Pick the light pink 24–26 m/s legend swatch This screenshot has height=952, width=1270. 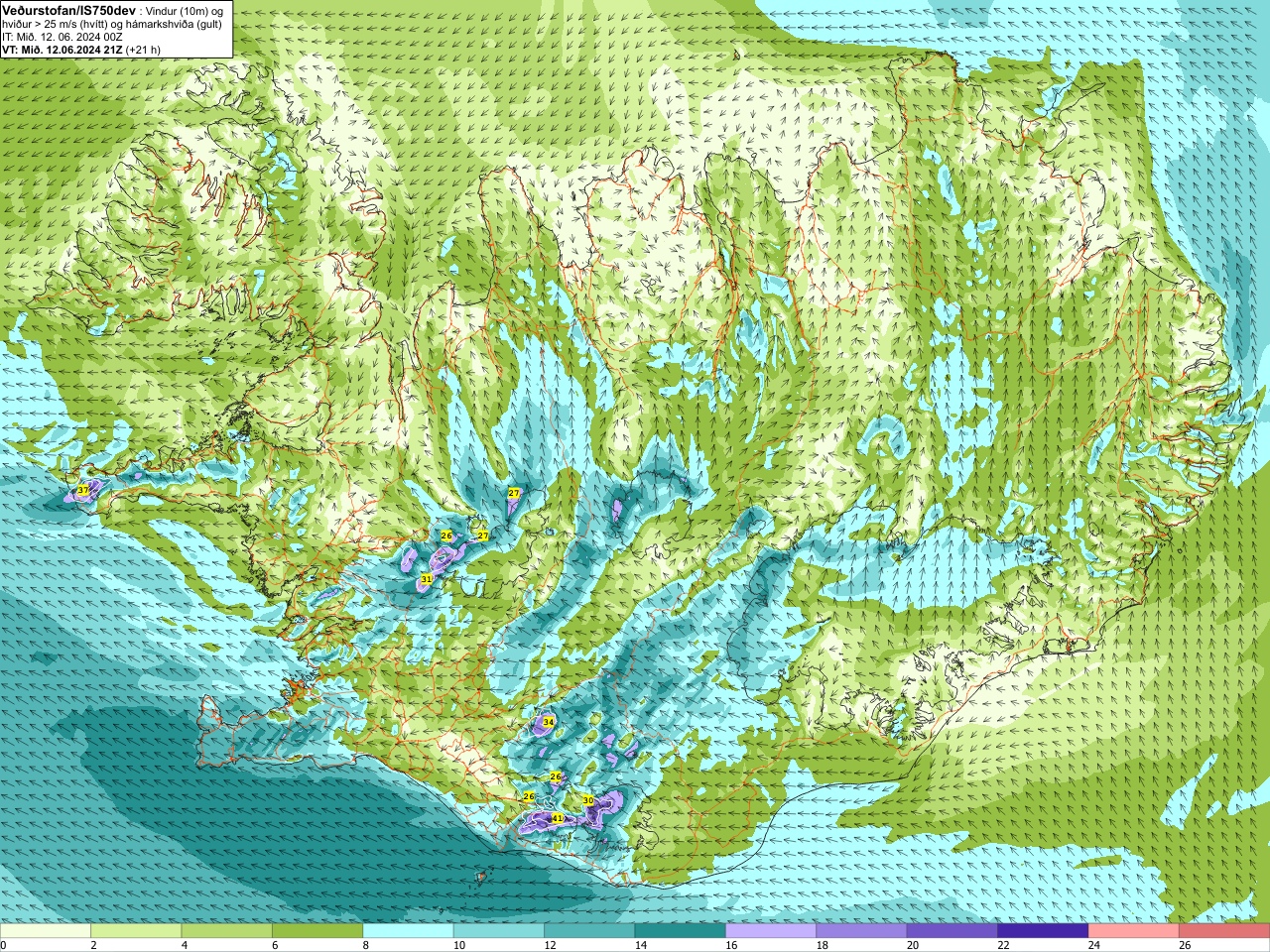tap(1134, 931)
